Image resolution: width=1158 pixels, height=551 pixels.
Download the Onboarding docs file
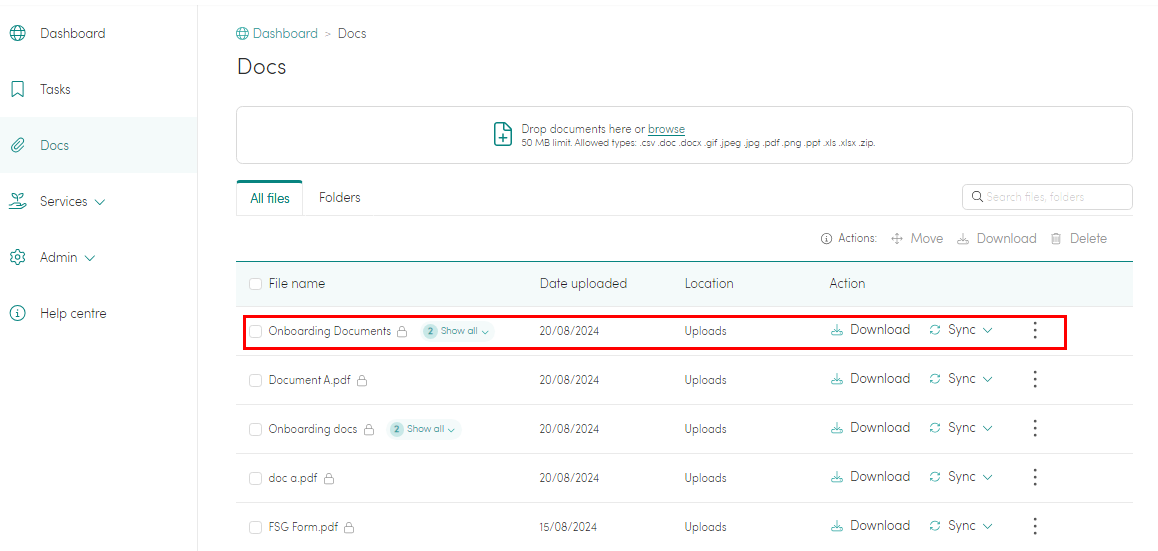coord(870,428)
